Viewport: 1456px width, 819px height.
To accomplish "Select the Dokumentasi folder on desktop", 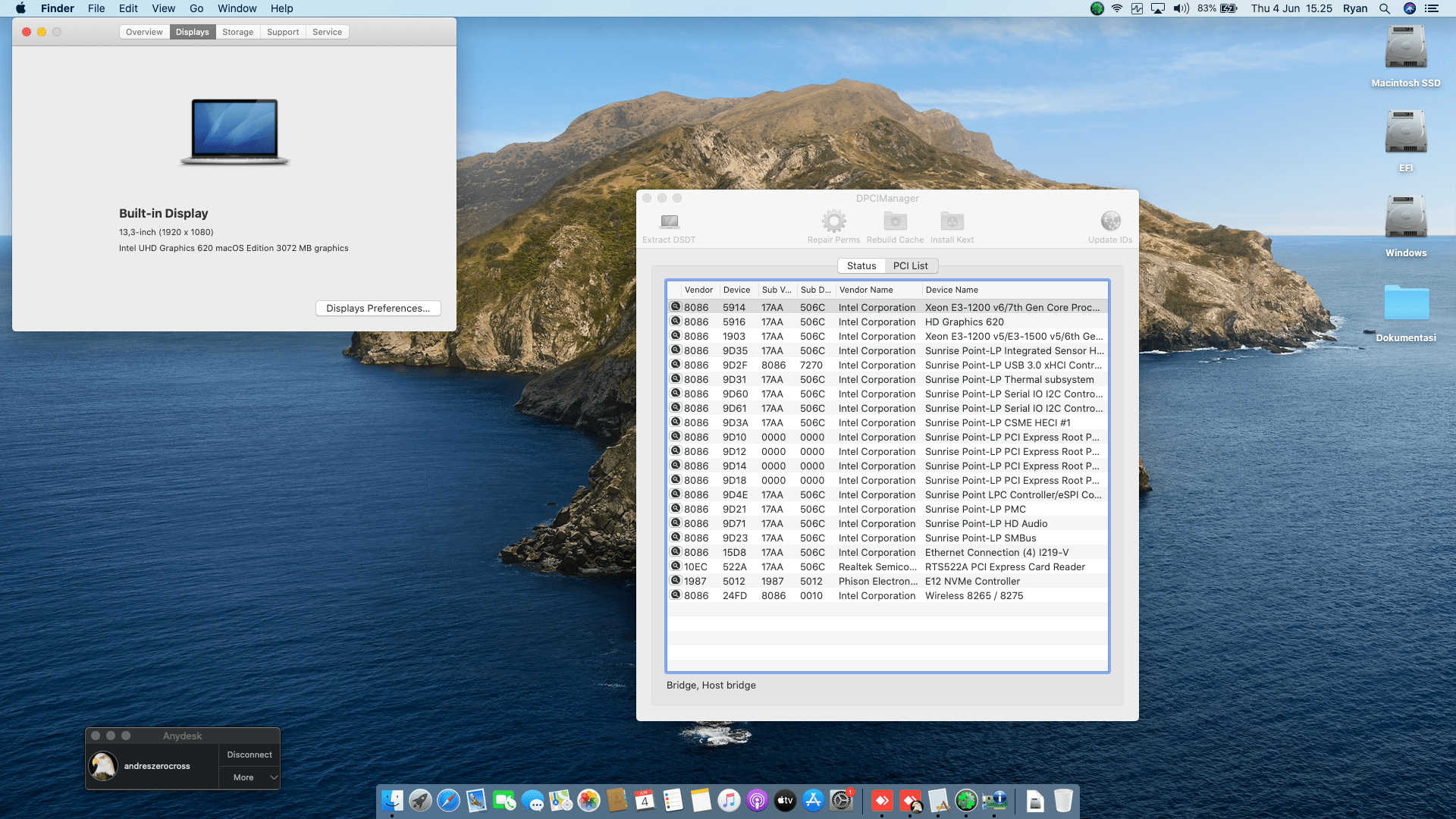I will 1406,302.
